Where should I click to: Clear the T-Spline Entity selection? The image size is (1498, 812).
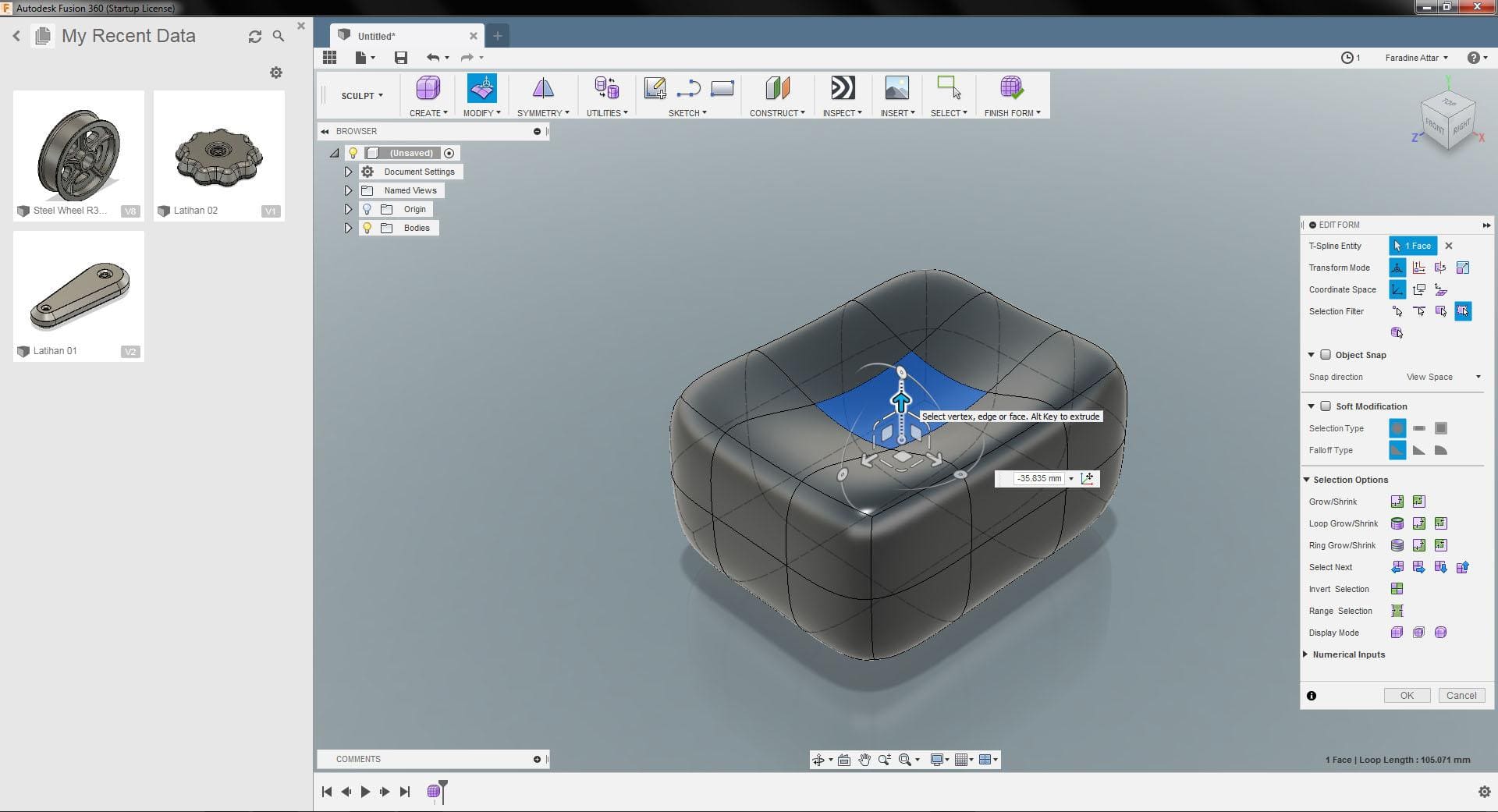[1449, 246]
